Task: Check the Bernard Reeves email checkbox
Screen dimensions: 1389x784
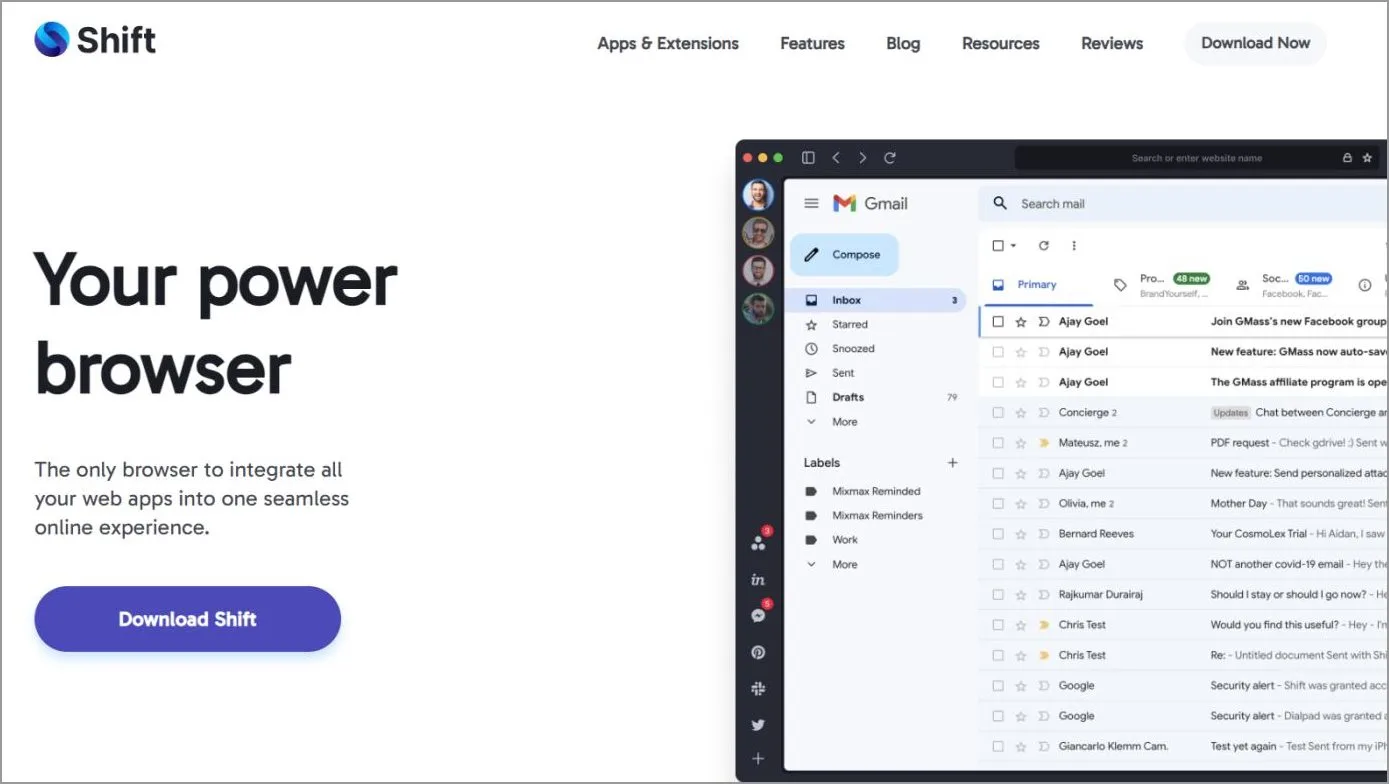Action: 998,534
